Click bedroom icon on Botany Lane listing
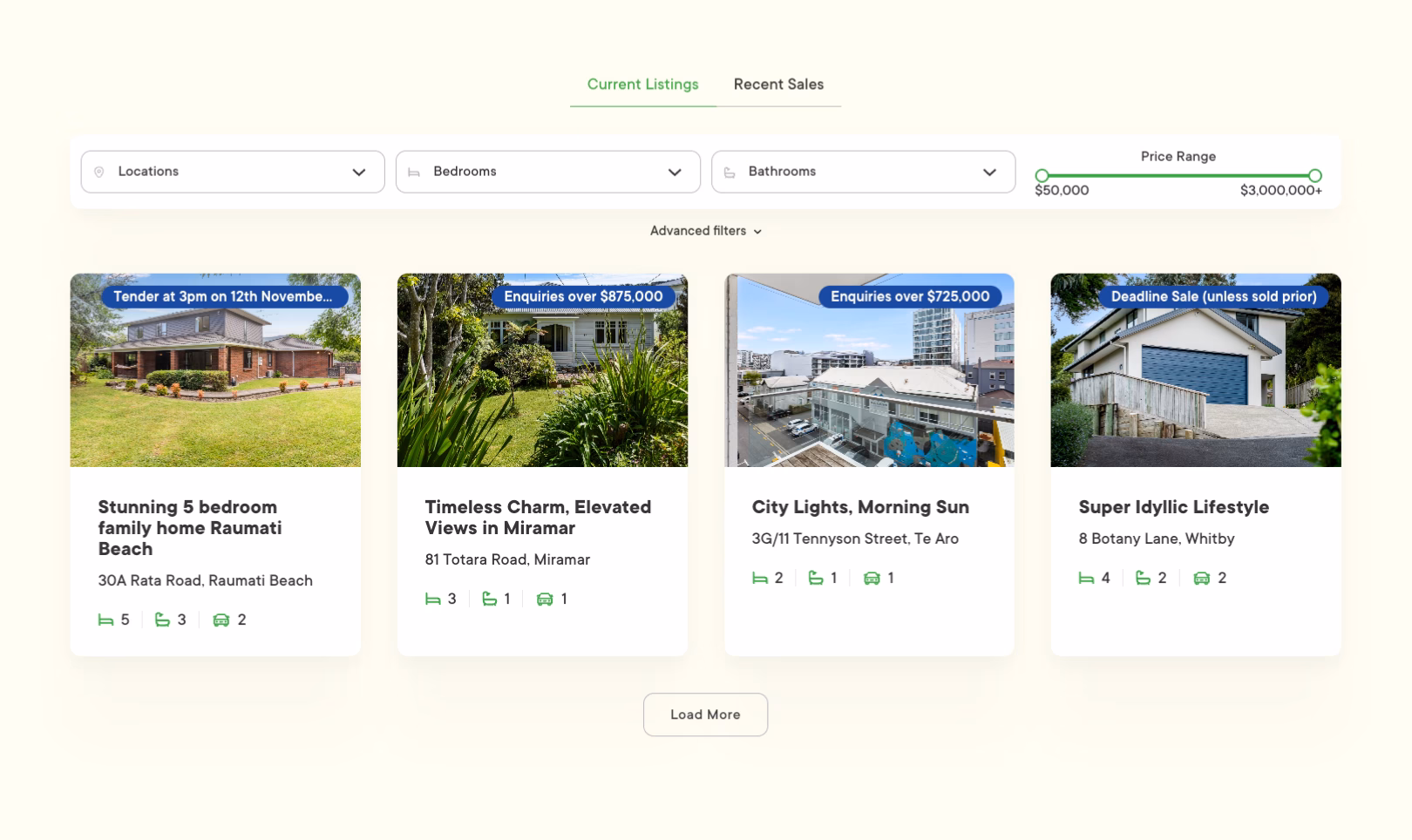Screen dimensions: 1412x840 coord(1086,579)
